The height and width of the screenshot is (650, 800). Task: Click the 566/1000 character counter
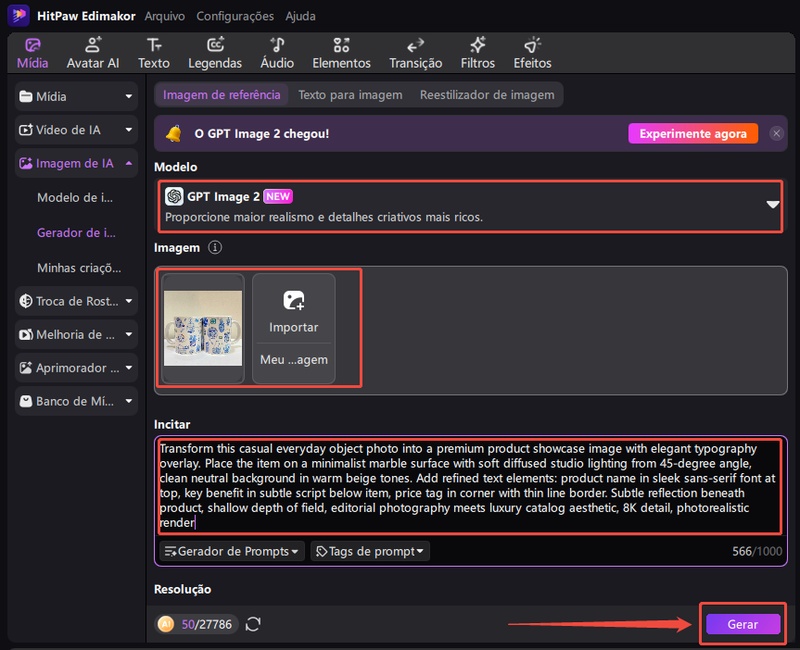pyautogui.click(x=757, y=552)
